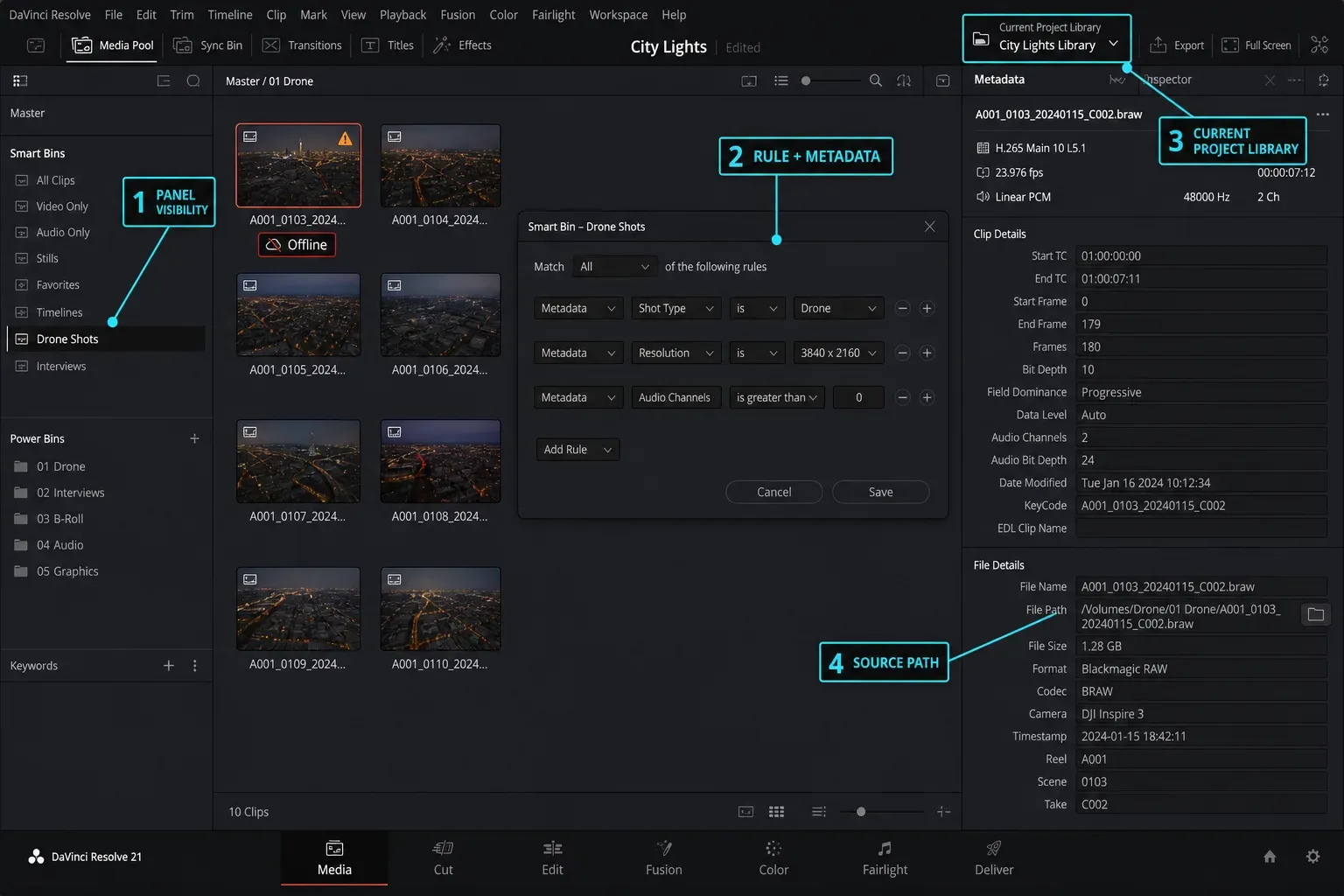Close the Smart Bin dialog
1344x896 pixels.
tap(929, 227)
